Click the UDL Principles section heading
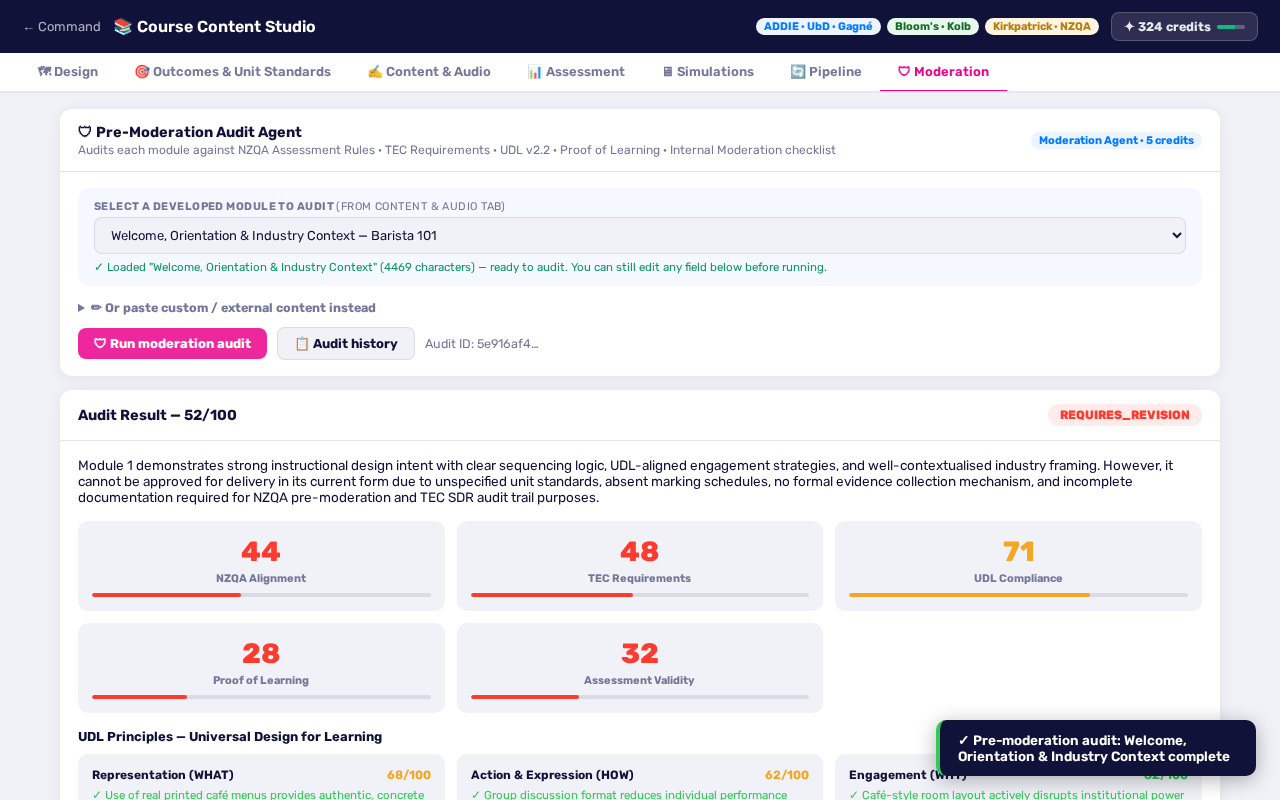This screenshot has height=800, width=1280. point(230,737)
